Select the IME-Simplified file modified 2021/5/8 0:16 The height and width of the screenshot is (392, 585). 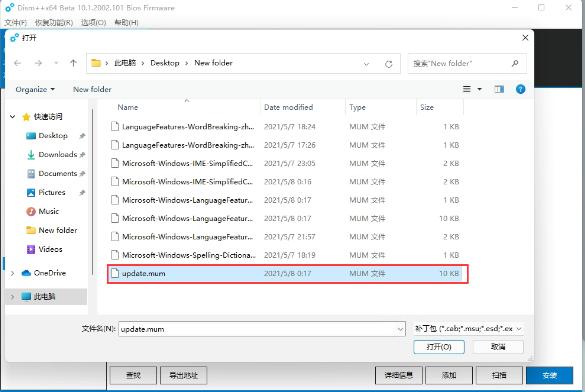click(x=287, y=182)
